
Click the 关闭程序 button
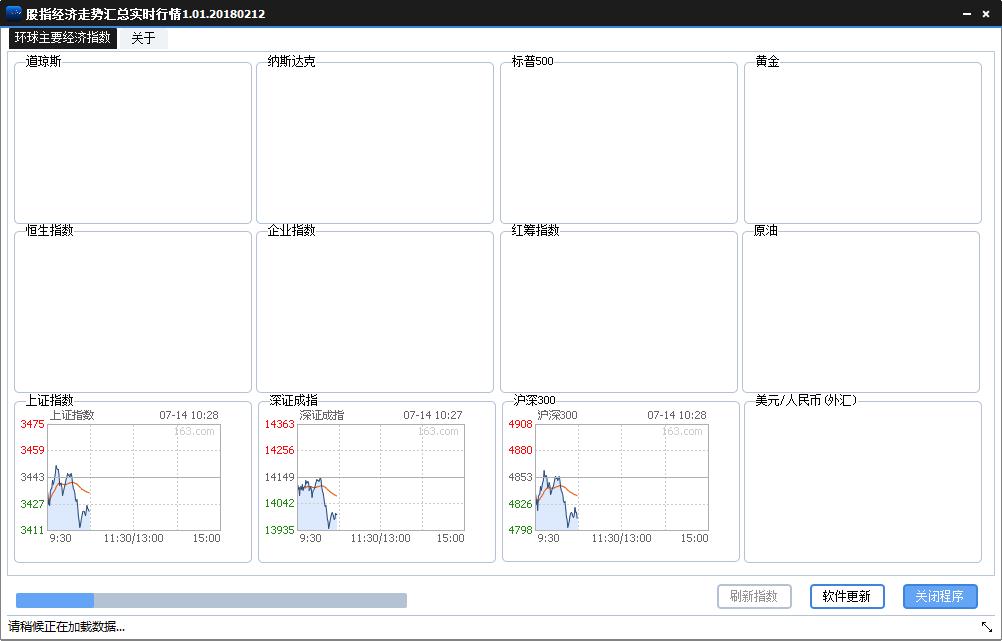tap(940, 596)
